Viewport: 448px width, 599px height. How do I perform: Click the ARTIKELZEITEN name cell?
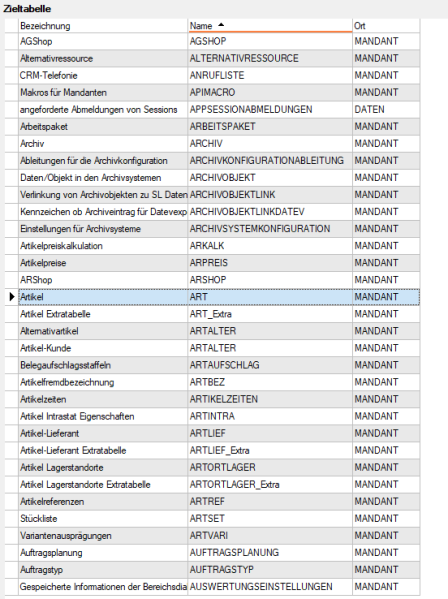pos(270,399)
